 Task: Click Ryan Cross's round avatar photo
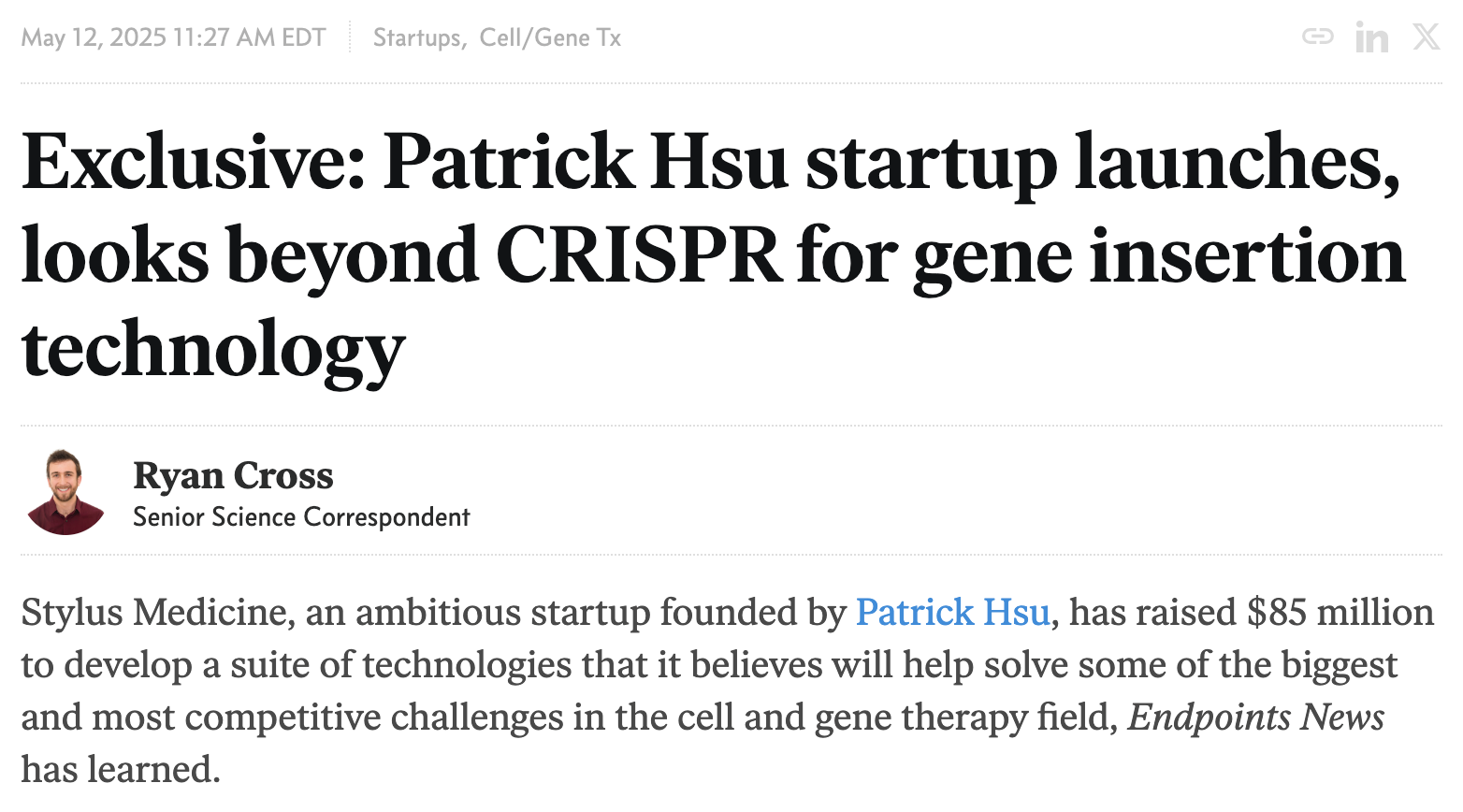click(65, 491)
